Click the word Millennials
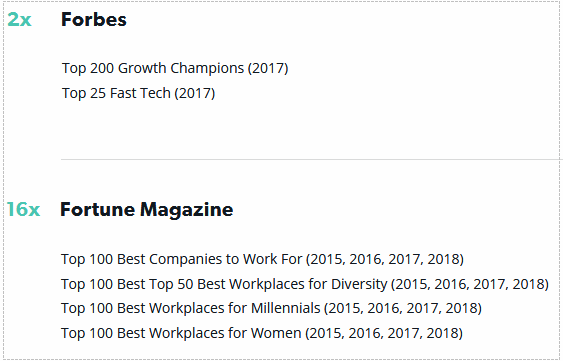 pyautogui.click(x=285, y=308)
